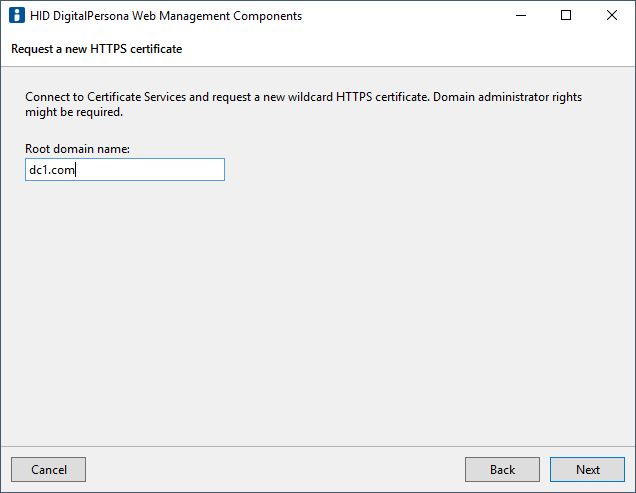Click the HID DigitalPersona app icon in title bar

click(x=17, y=16)
